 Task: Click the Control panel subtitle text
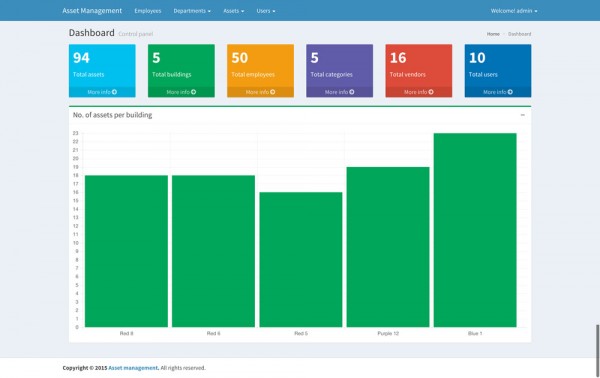click(x=135, y=34)
